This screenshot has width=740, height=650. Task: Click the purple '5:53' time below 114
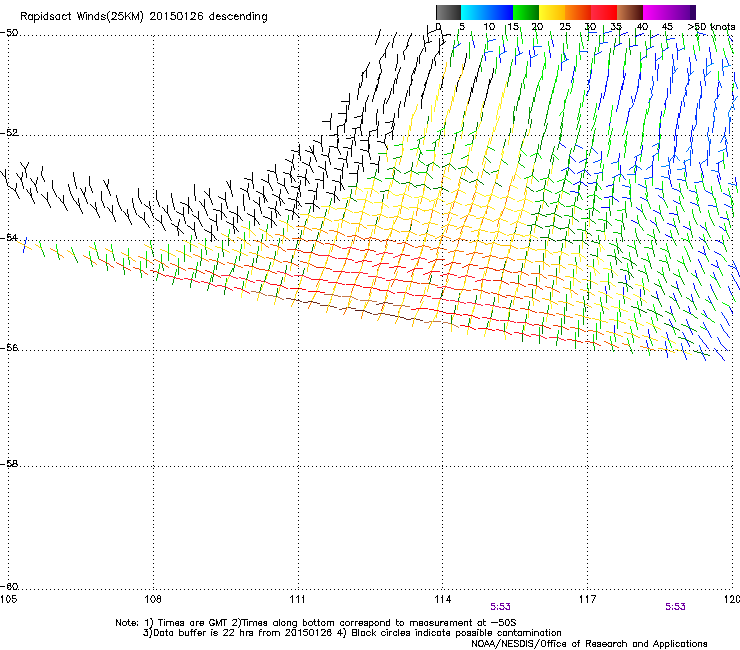point(500,607)
